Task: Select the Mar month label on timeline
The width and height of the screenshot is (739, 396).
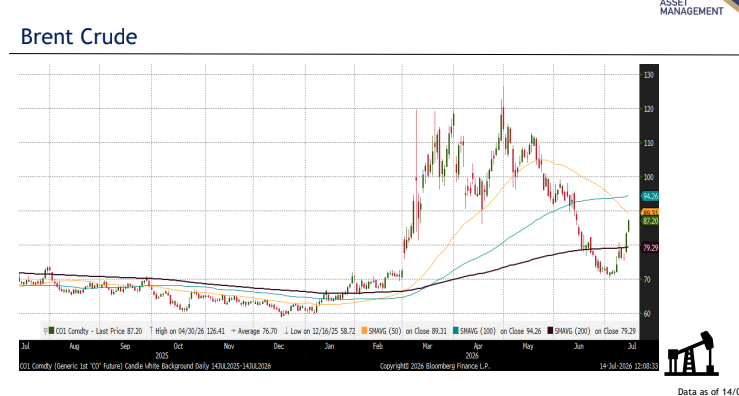Action: coord(427,346)
